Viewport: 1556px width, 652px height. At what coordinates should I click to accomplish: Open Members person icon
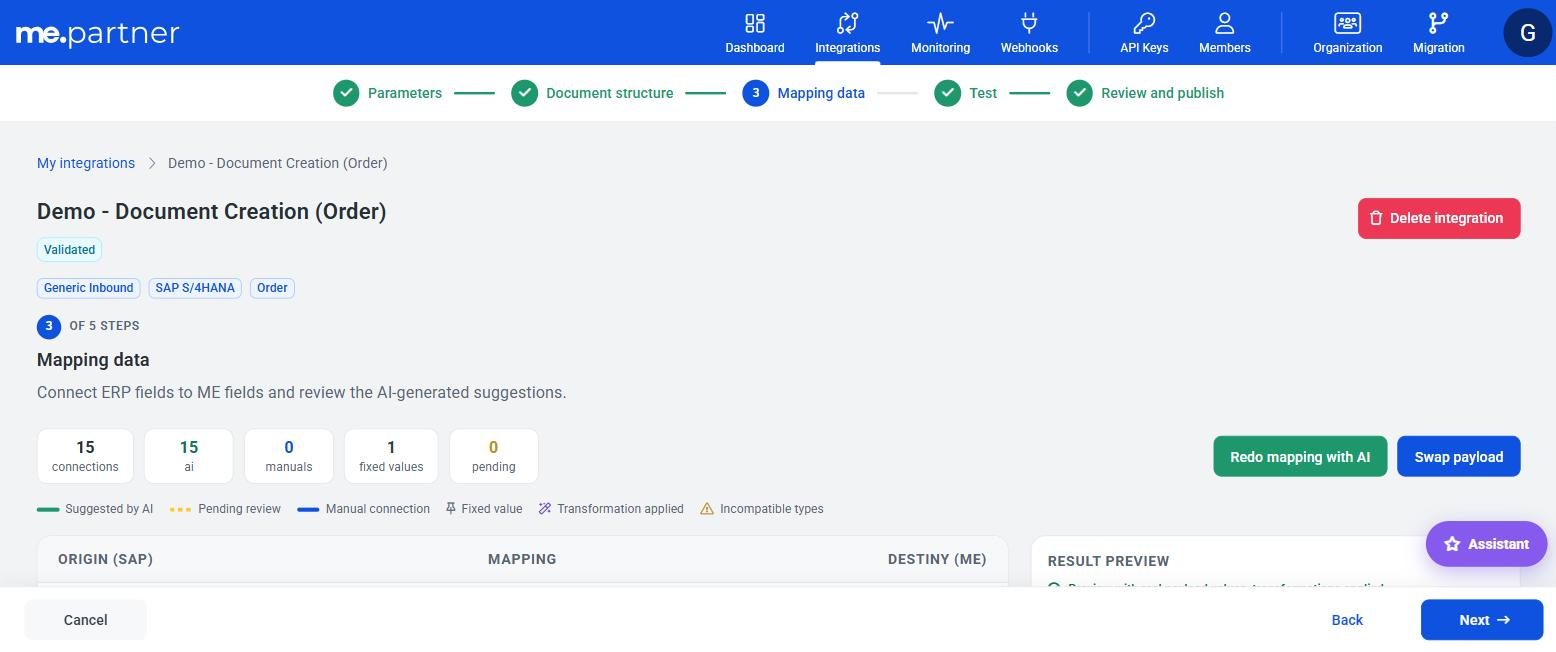click(1225, 23)
